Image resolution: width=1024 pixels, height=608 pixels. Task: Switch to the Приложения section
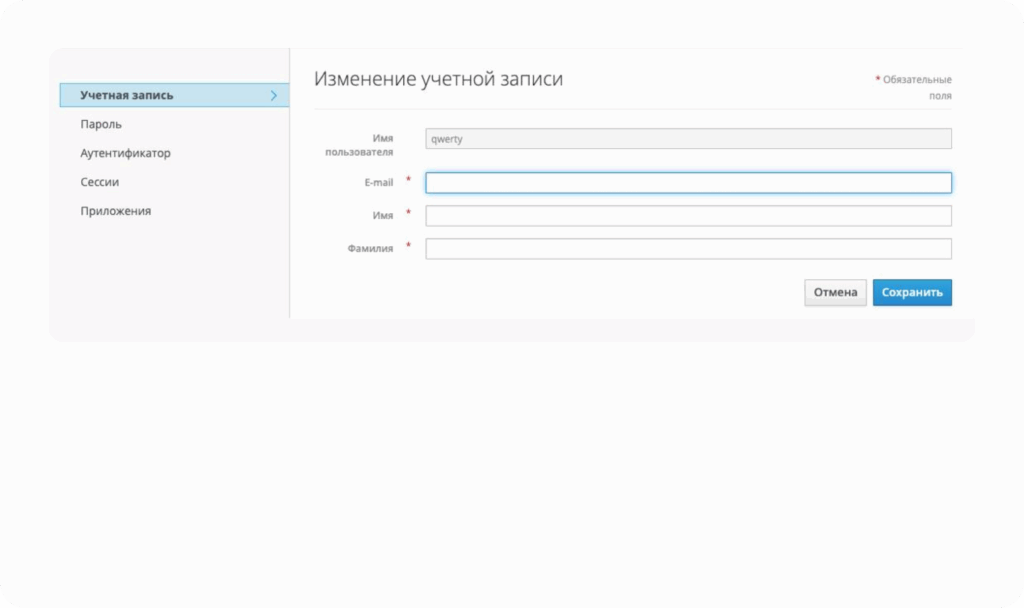click(x=115, y=212)
